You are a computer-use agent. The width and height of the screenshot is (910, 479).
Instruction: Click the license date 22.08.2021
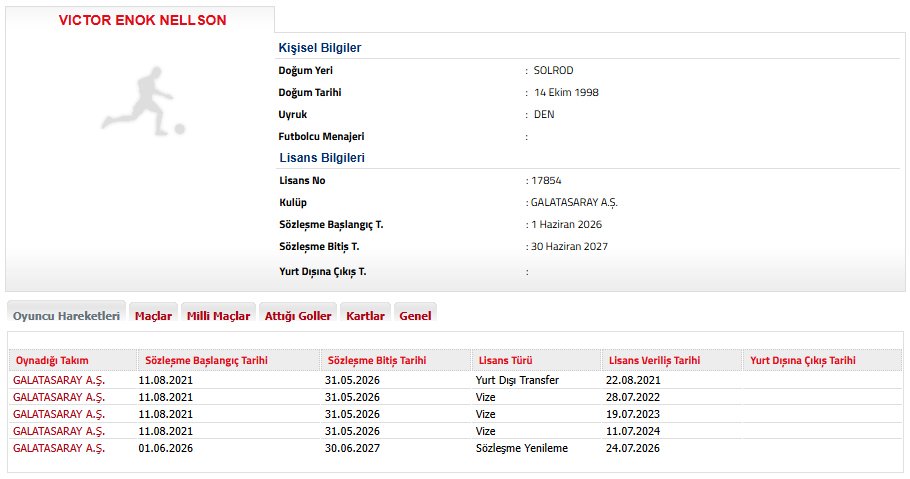pyautogui.click(x=633, y=380)
